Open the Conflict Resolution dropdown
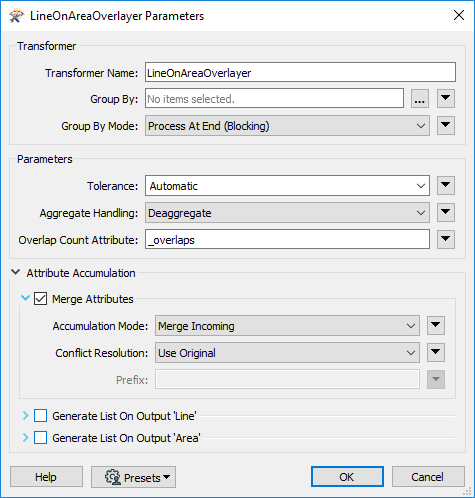This screenshot has height=498, width=475. (287, 353)
